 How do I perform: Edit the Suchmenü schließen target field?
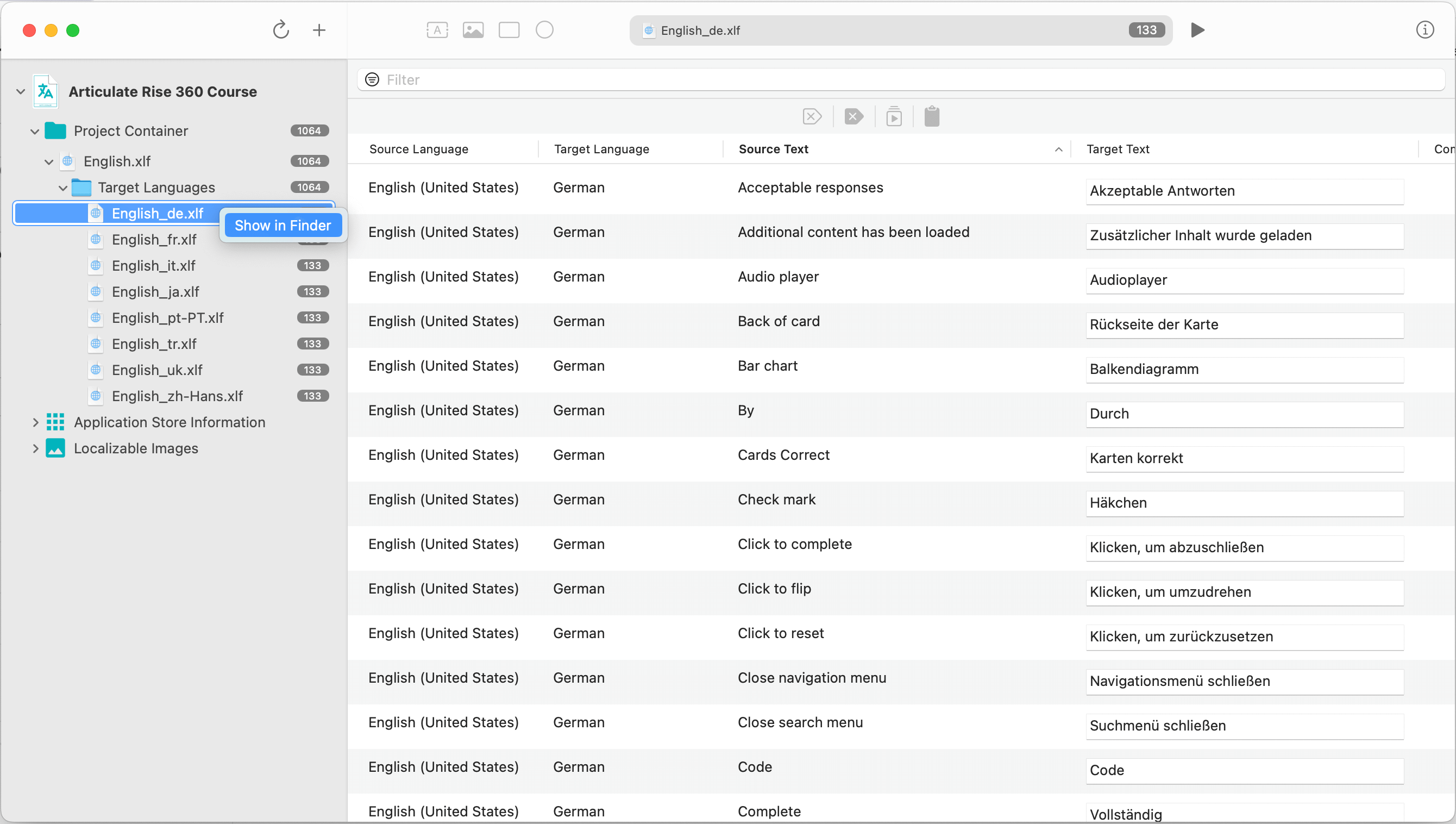click(x=1245, y=726)
